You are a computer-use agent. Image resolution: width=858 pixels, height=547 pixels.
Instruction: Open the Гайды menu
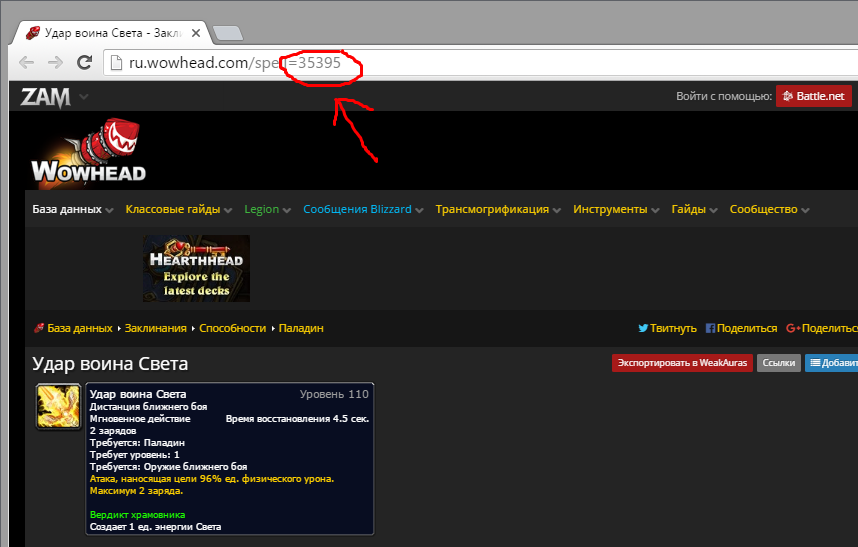[694, 209]
